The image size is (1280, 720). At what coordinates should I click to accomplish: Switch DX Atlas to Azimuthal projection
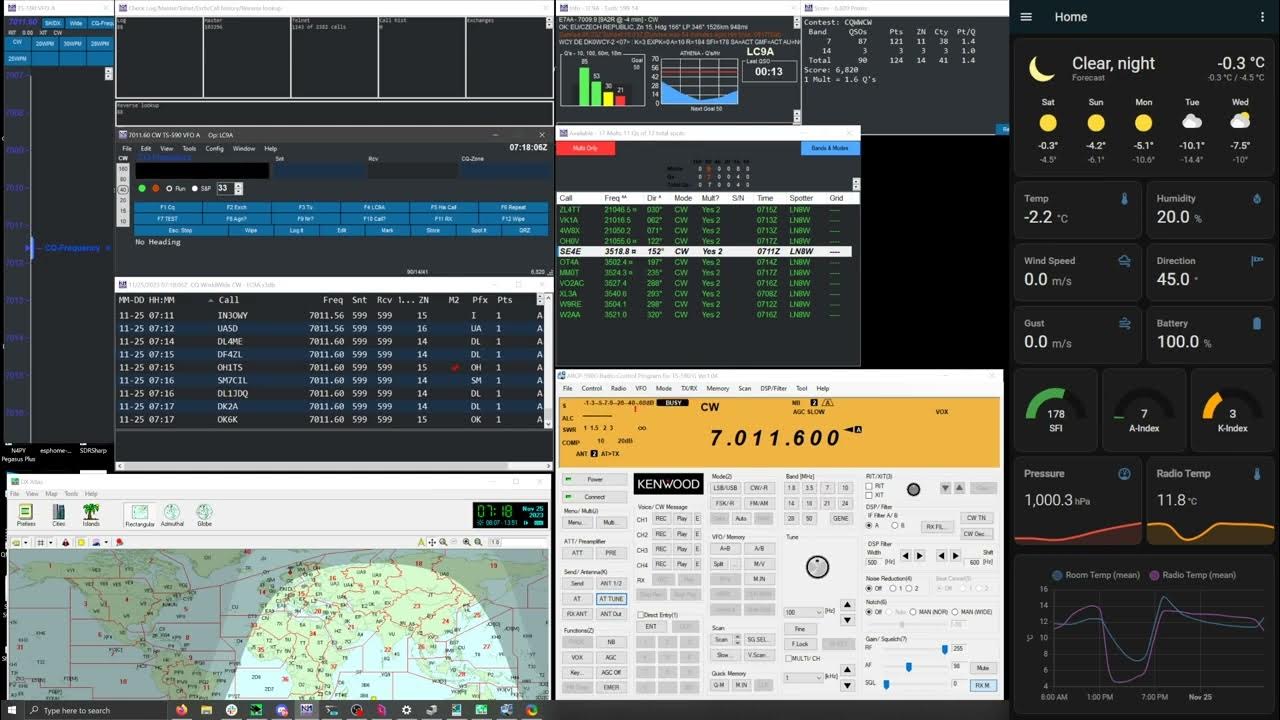click(x=172, y=515)
